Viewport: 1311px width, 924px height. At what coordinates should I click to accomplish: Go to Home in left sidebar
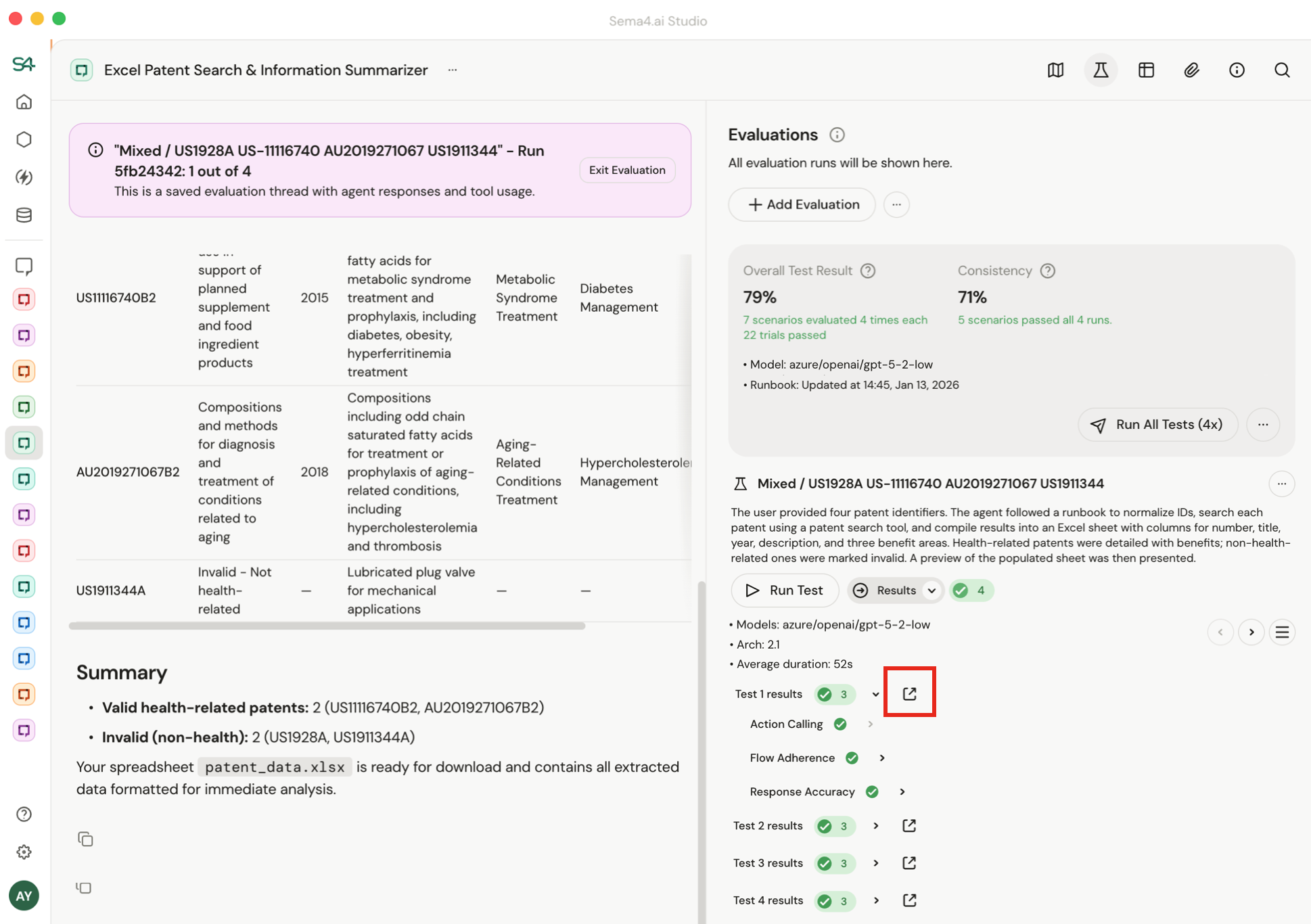[x=24, y=102]
